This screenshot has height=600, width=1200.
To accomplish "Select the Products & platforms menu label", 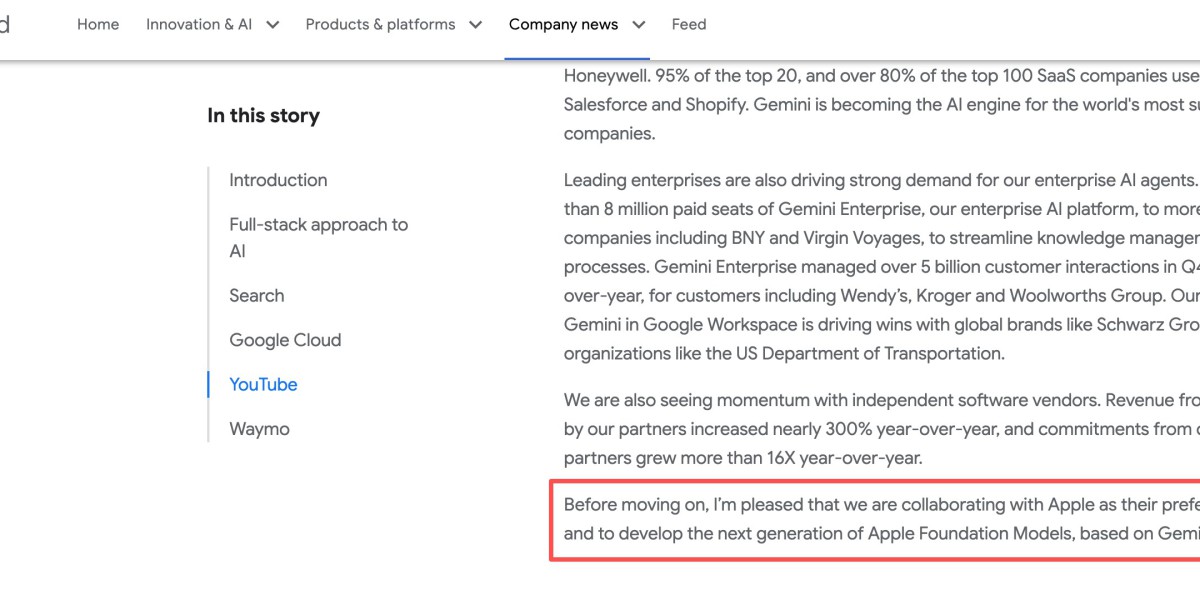I will pyautogui.click(x=380, y=24).
